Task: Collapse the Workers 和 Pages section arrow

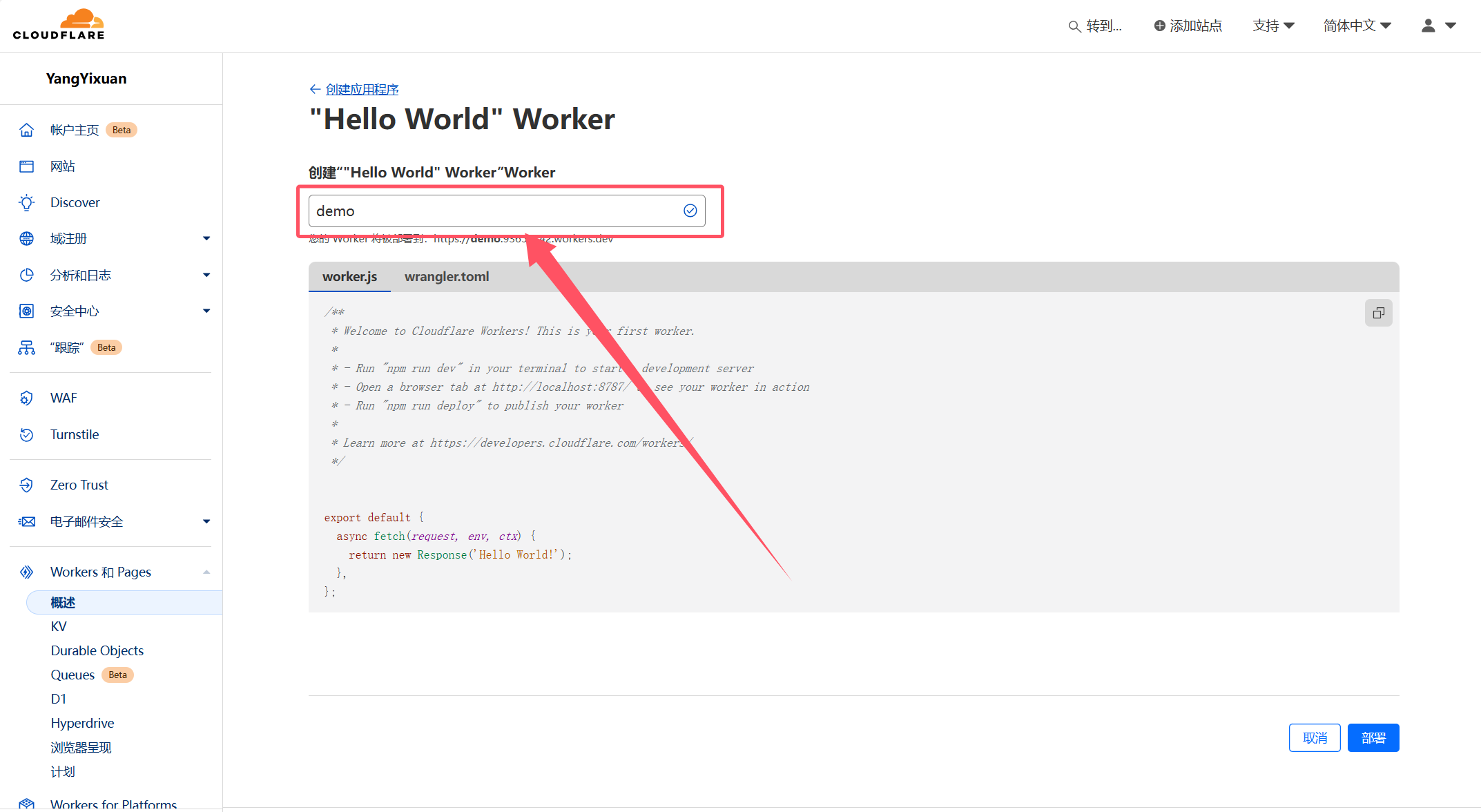Action: [x=206, y=572]
